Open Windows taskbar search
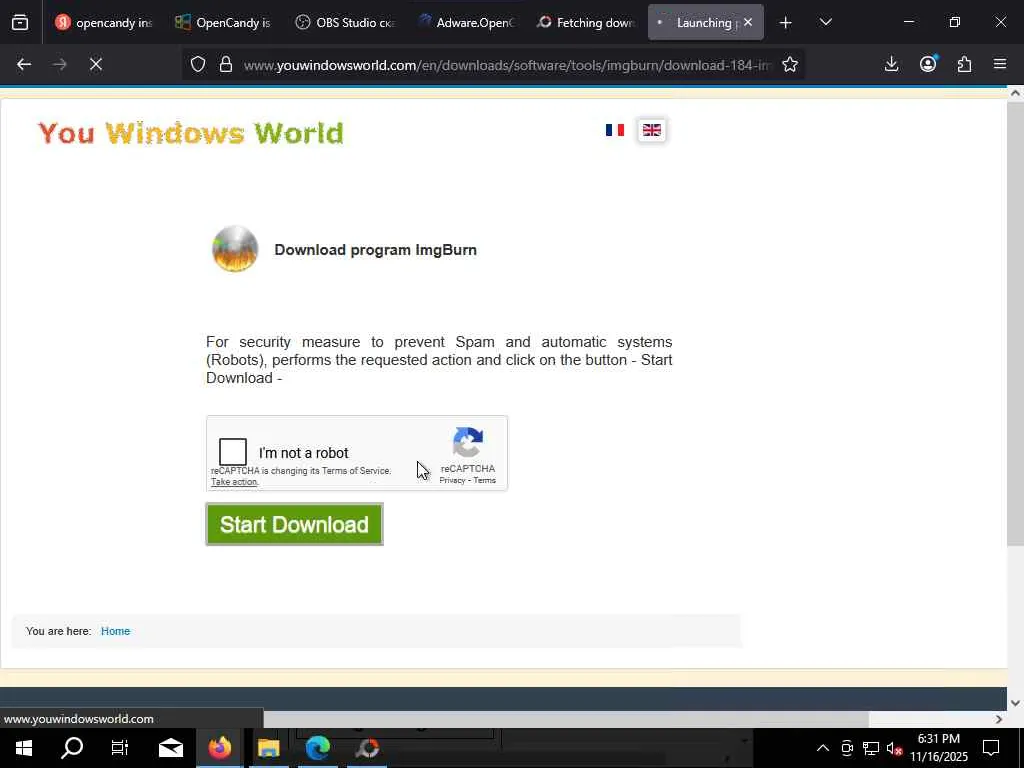The height and width of the screenshot is (768, 1024). [x=72, y=748]
